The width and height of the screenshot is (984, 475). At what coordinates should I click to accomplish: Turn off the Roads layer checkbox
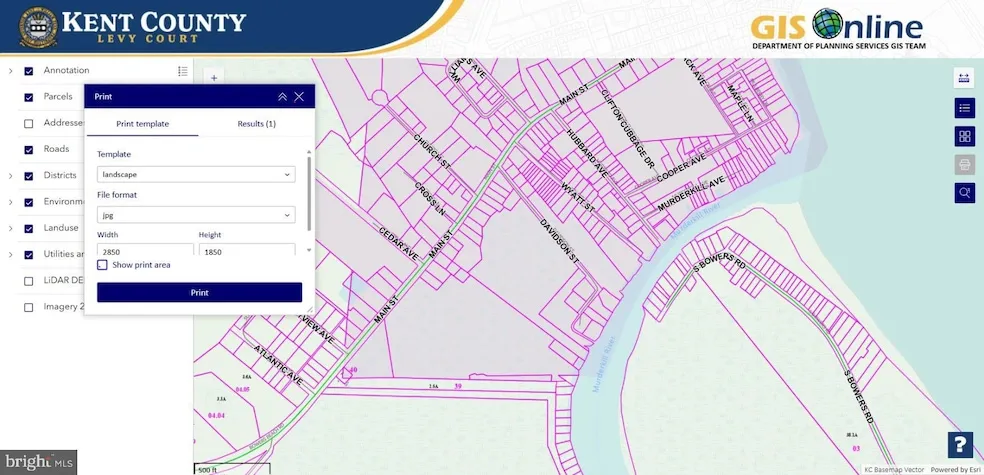pyautogui.click(x=29, y=150)
